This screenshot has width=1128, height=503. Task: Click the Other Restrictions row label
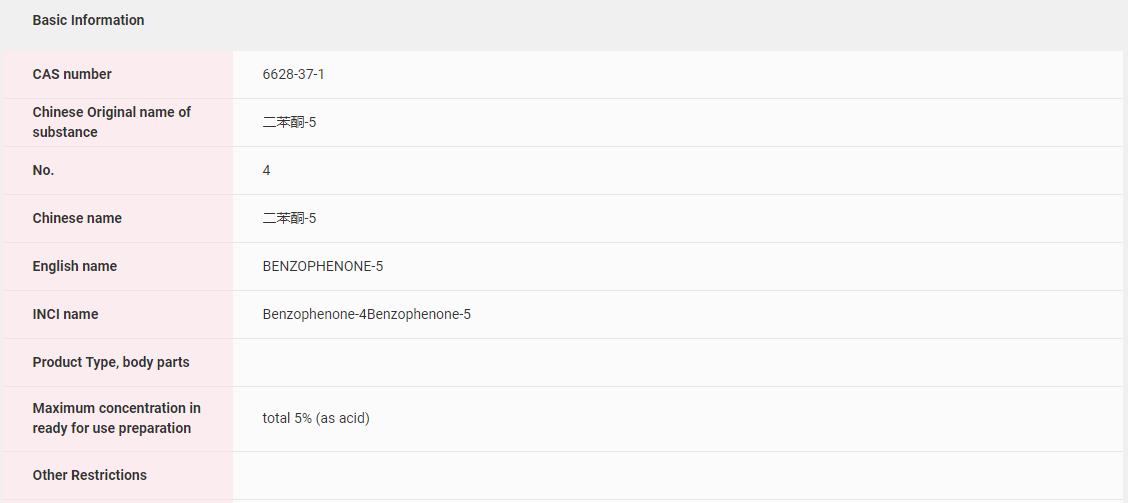click(x=89, y=475)
